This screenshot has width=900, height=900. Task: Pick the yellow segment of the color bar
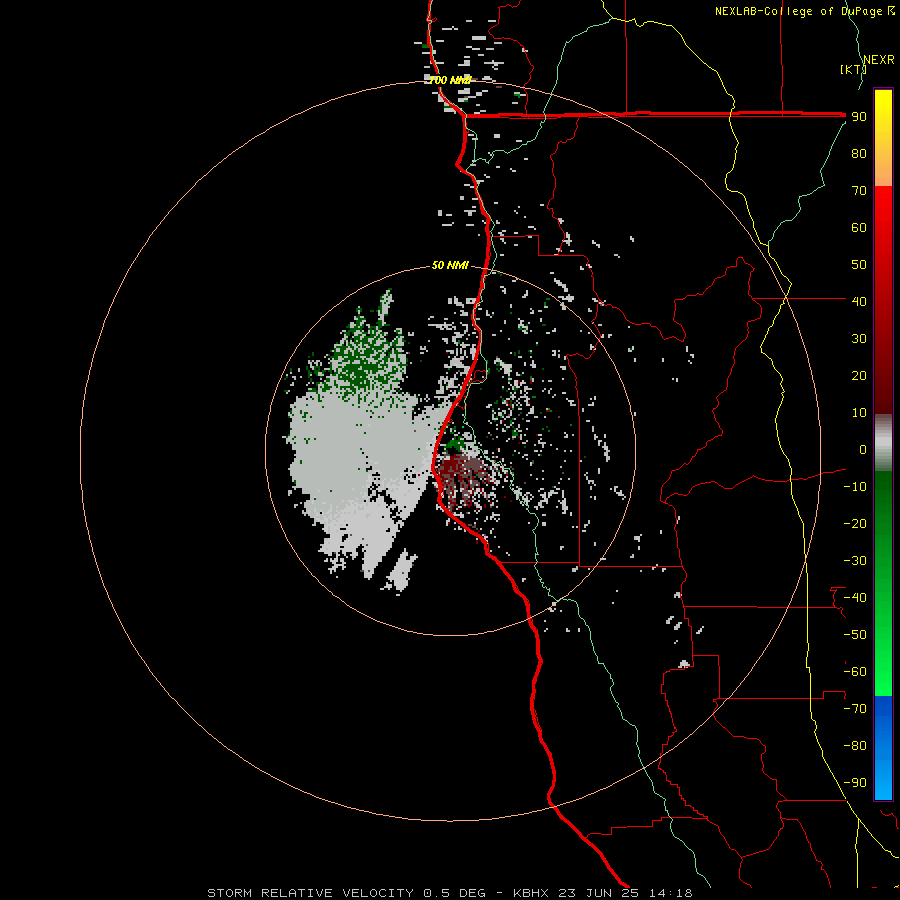(883, 138)
